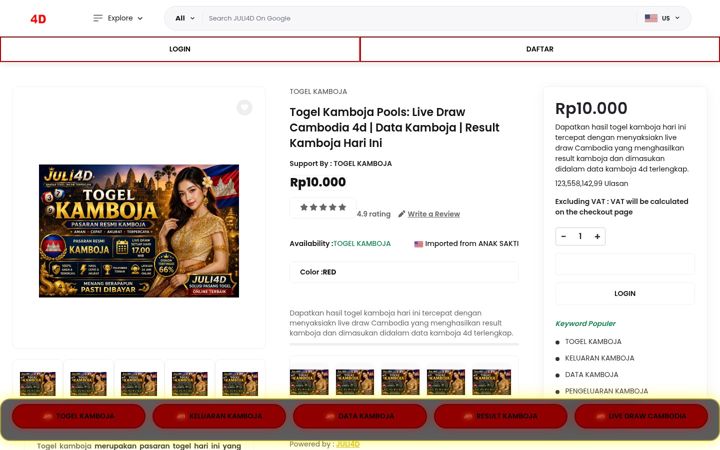Open TOGEL KAMBOJA in Keyword Populer list
Screen dimensions: 720x450
[593, 342]
